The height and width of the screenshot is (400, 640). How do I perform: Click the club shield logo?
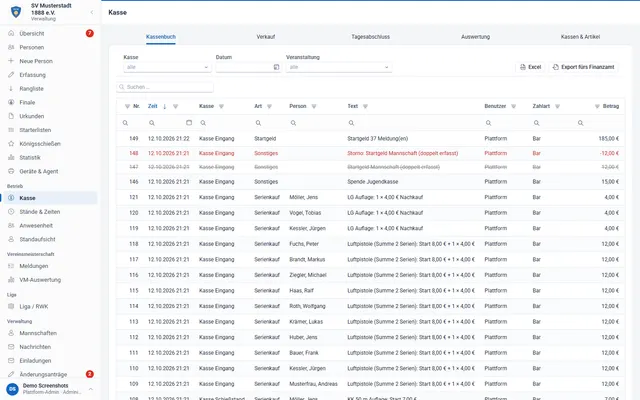click(16, 12)
